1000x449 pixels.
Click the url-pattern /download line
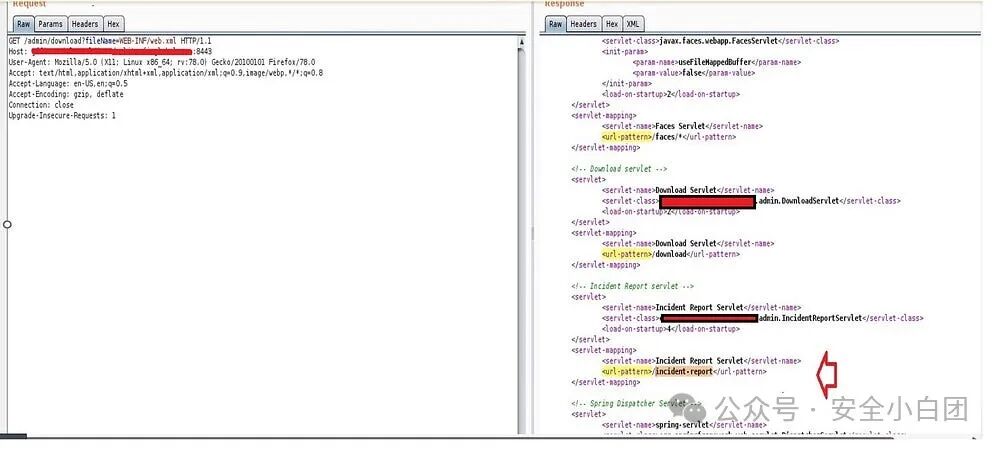coord(671,254)
